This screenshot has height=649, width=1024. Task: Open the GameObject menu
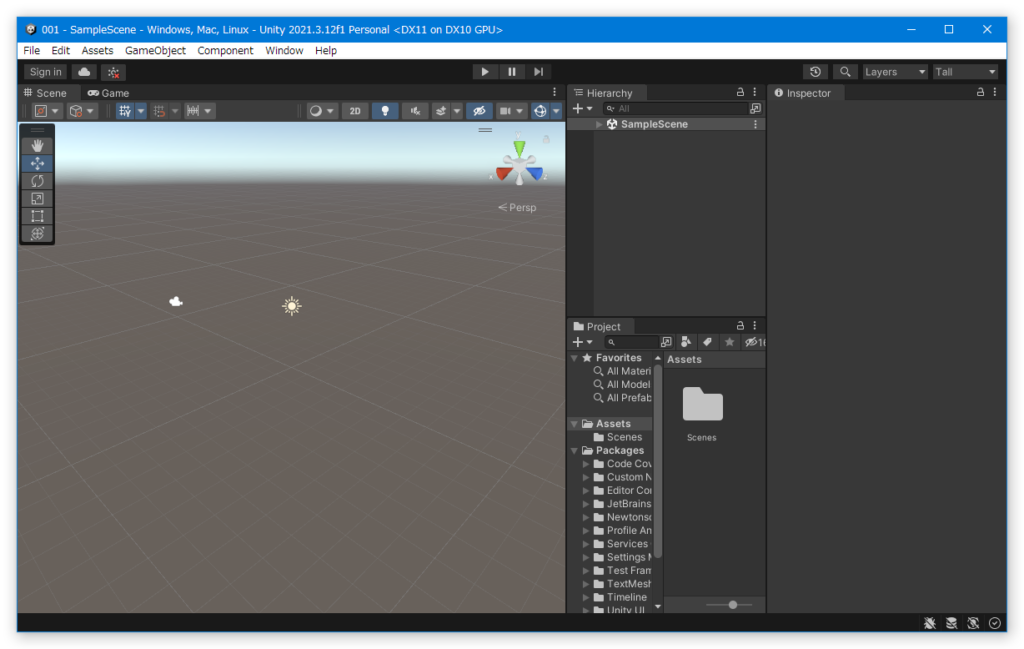(x=155, y=50)
